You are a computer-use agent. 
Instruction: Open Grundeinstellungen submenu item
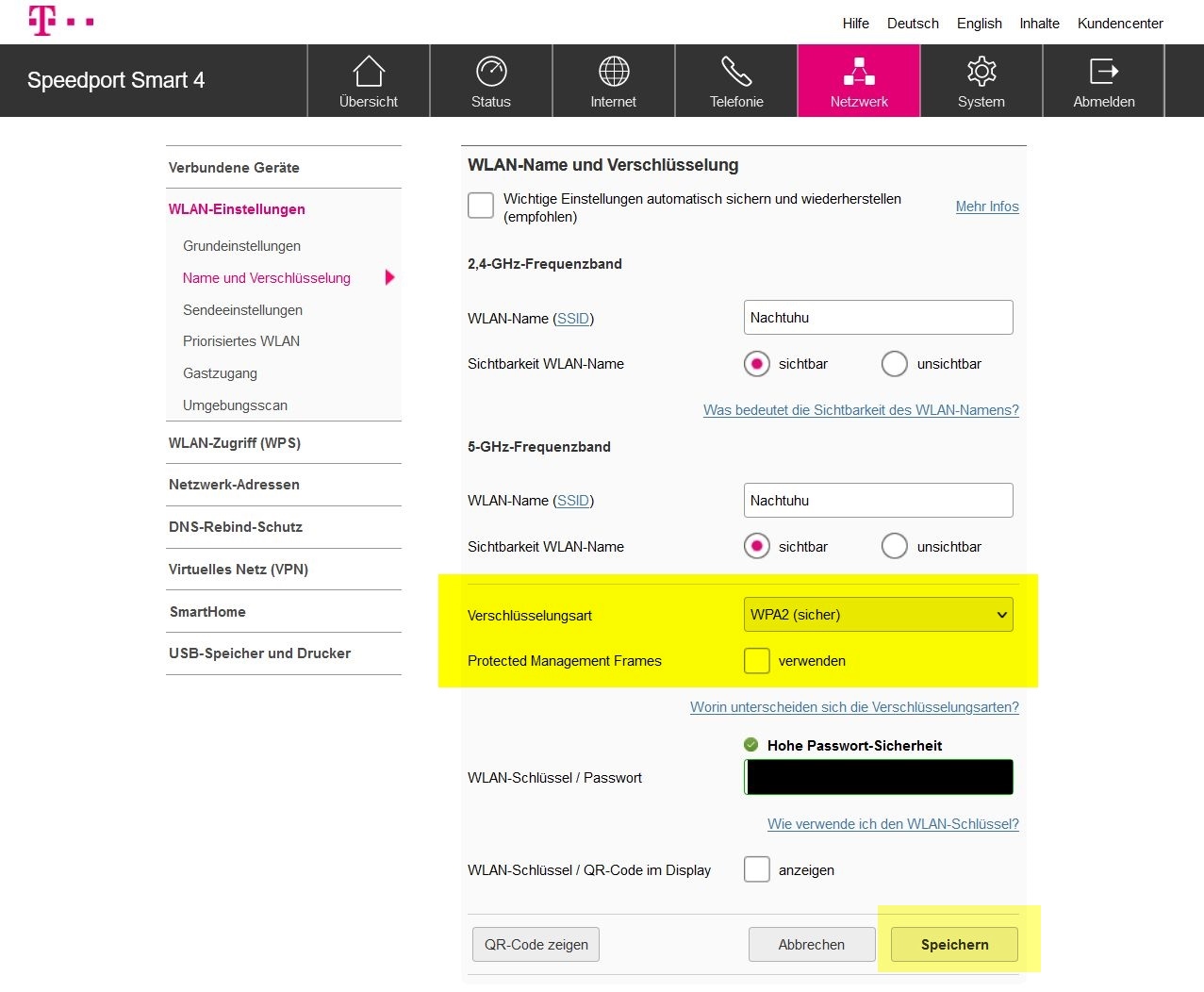pyautogui.click(x=241, y=246)
